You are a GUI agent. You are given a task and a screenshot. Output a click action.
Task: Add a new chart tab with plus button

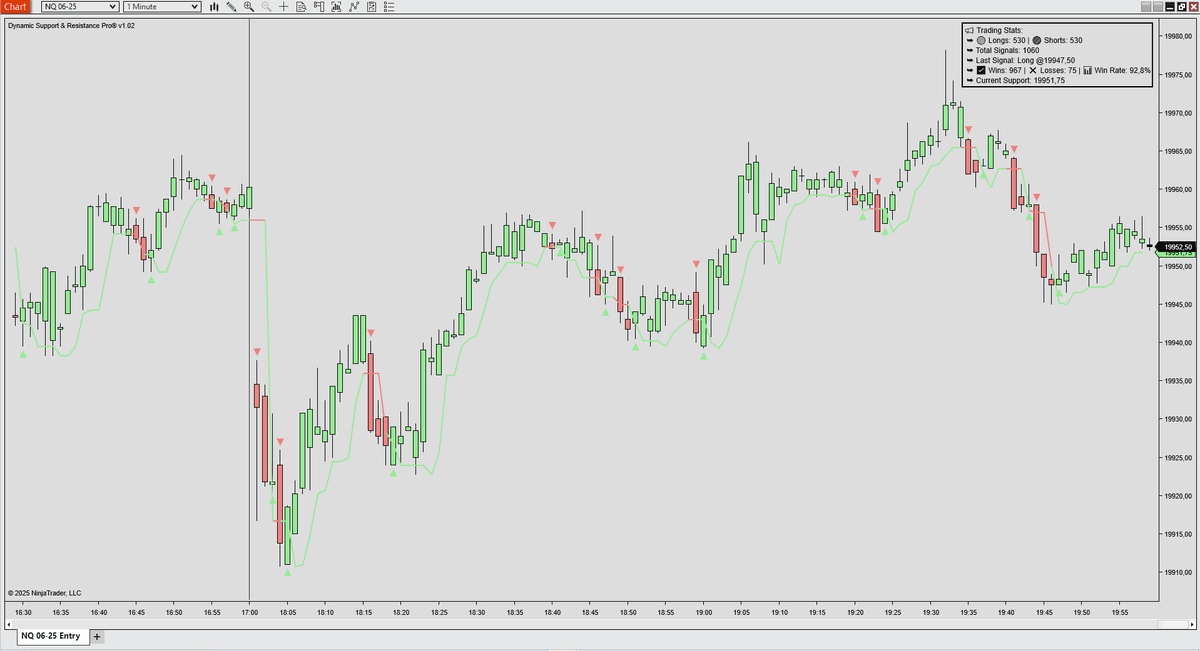(97, 636)
